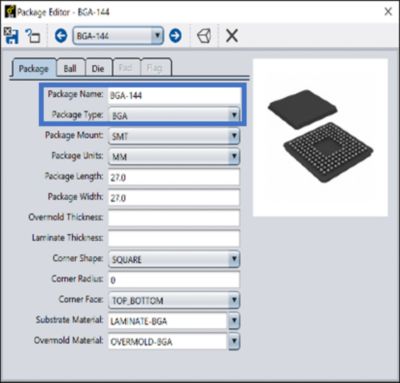The height and width of the screenshot is (383, 400).
Task: Click the copy package icon in toolbar
Action: click(x=33, y=36)
